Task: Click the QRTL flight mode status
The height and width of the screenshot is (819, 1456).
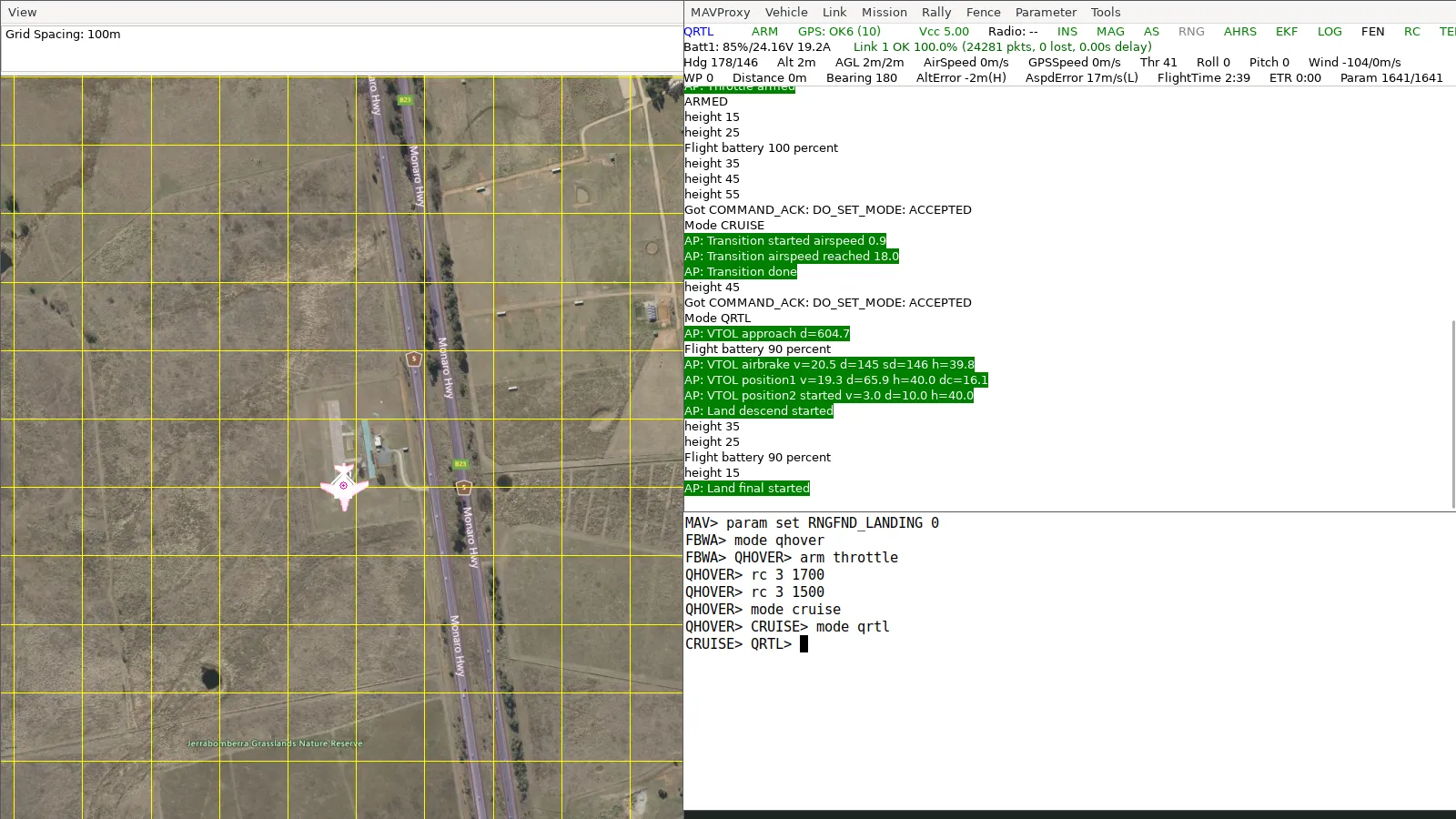Action: [x=699, y=31]
